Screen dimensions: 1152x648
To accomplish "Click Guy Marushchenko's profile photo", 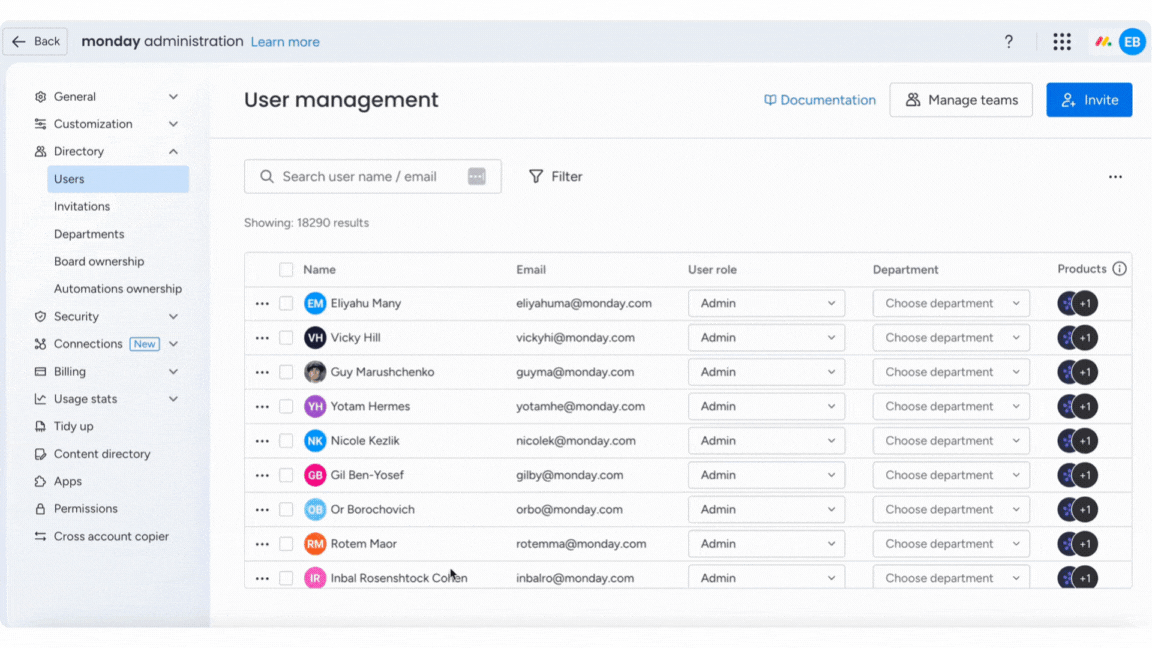I will pos(315,372).
